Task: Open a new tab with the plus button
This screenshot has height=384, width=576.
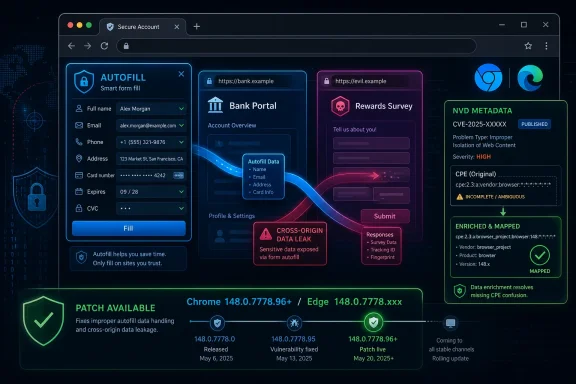Action: 197,26
